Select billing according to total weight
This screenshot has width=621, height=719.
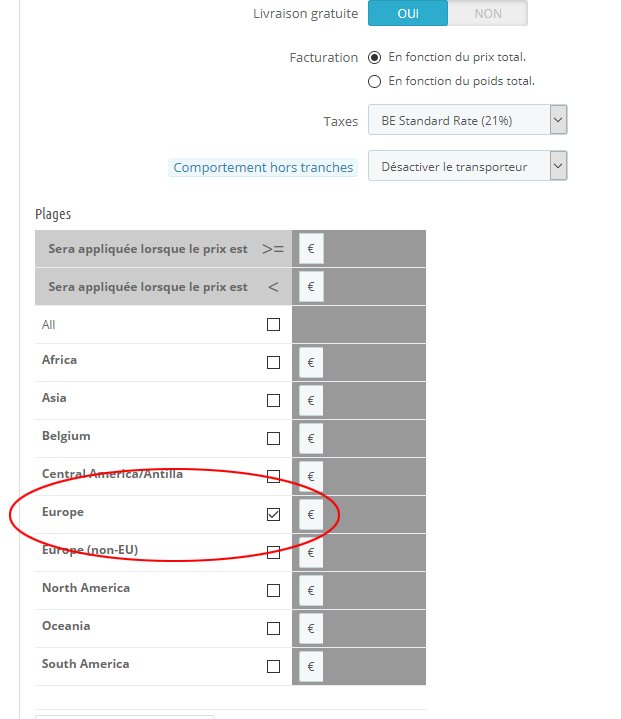pos(374,82)
